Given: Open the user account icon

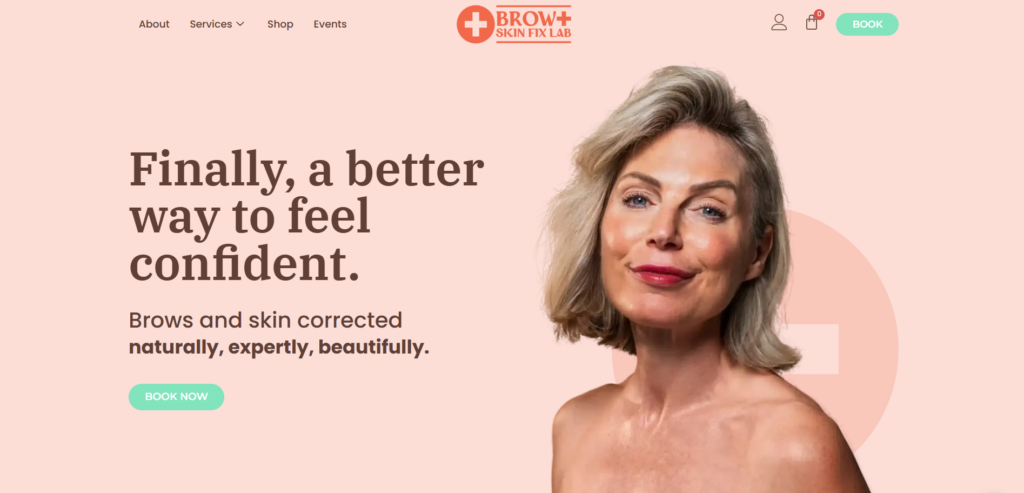Looking at the screenshot, I should point(778,23).
